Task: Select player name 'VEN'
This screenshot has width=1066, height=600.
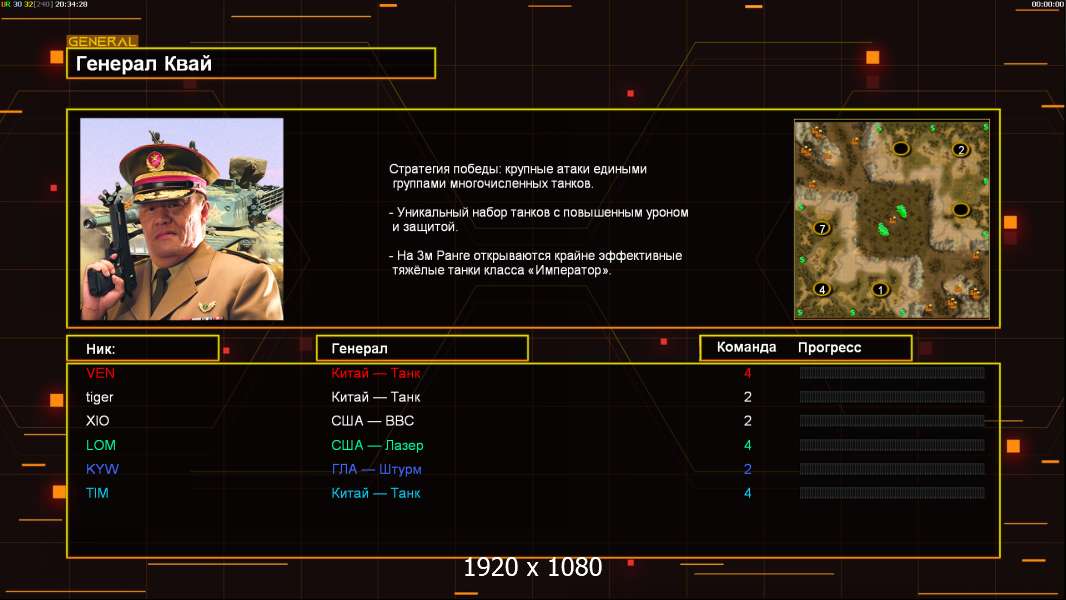Action: tap(100, 372)
